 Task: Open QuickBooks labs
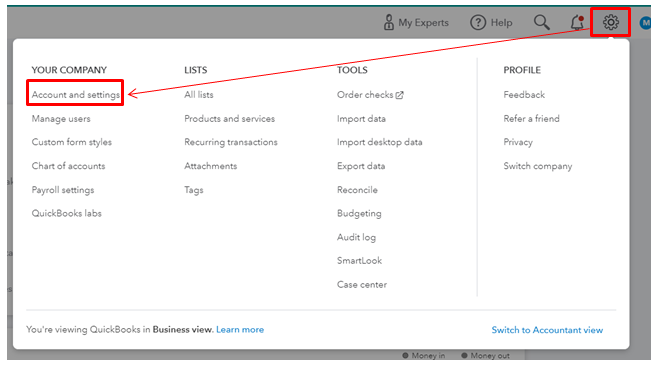pyautogui.click(x=66, y=213)
